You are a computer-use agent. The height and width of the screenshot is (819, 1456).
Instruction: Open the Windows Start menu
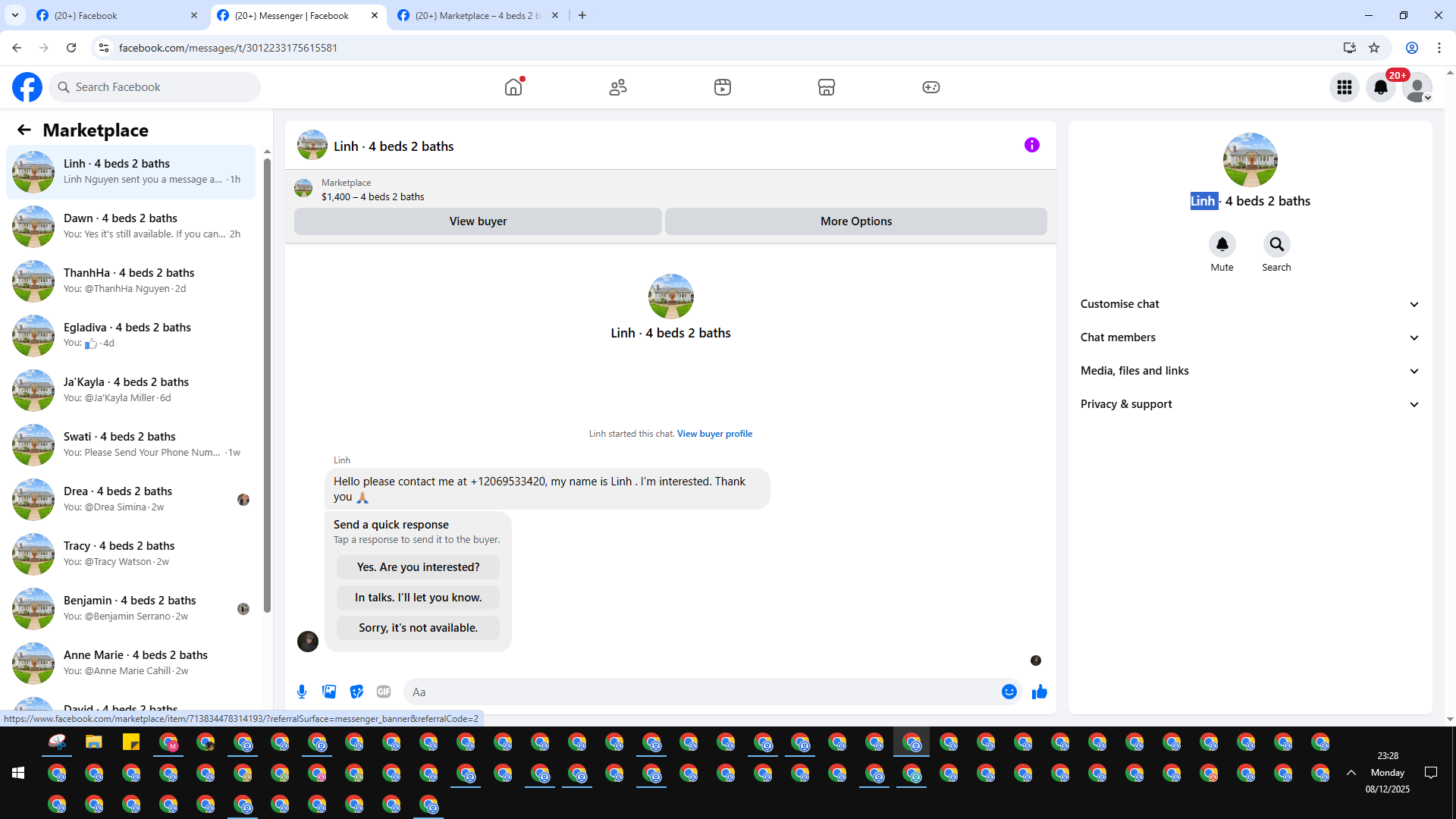(18, 773)
